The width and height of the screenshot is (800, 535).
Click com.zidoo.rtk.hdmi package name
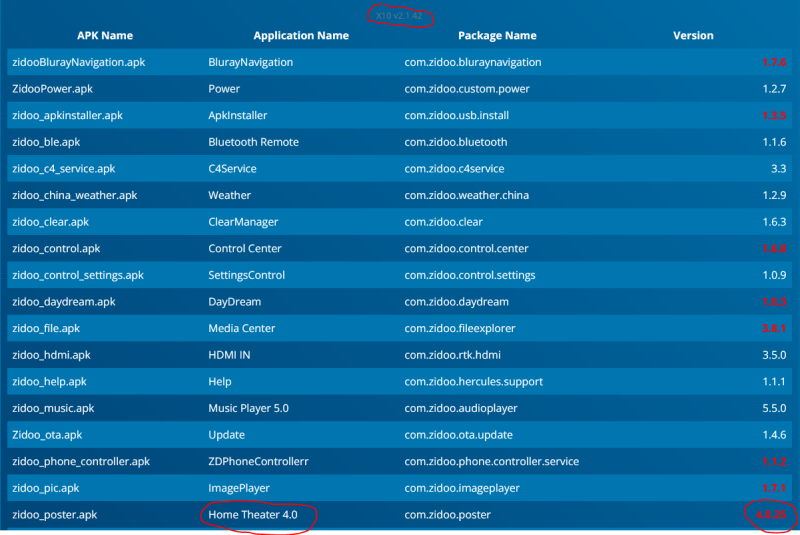tap(453, 355)
